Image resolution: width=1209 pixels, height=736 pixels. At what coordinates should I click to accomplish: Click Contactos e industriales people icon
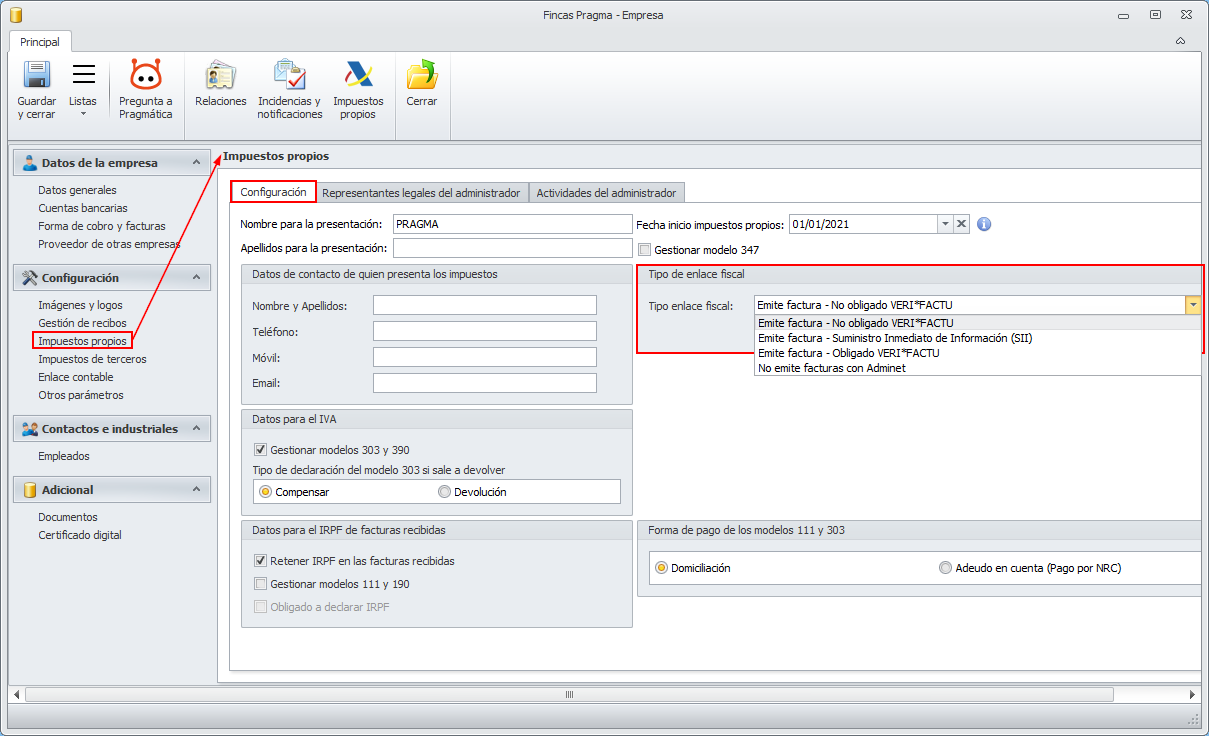coord(29,429)
